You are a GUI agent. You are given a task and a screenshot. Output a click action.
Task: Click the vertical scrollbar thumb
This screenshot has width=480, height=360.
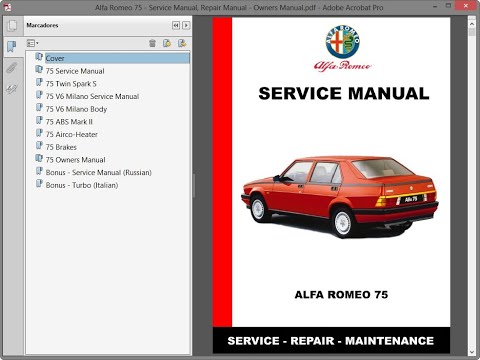click(472, 32)
